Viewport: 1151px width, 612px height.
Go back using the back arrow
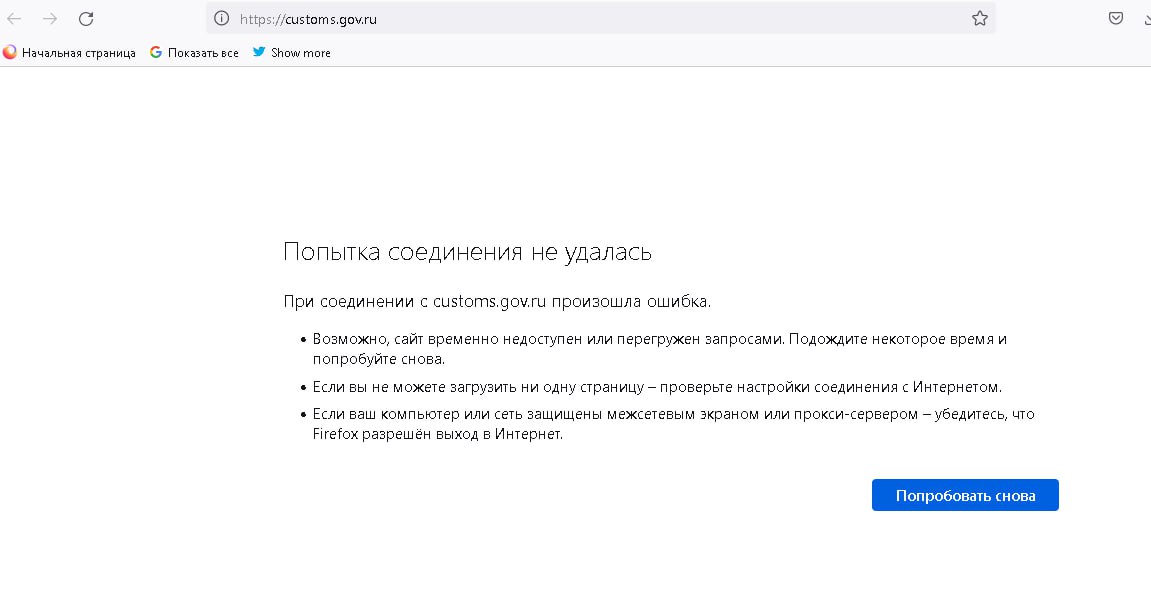14,18
